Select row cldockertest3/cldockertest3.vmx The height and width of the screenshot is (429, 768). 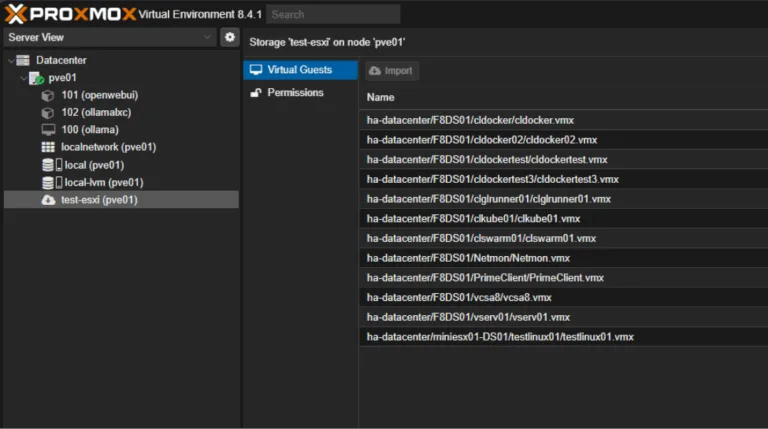pos(564,179)
